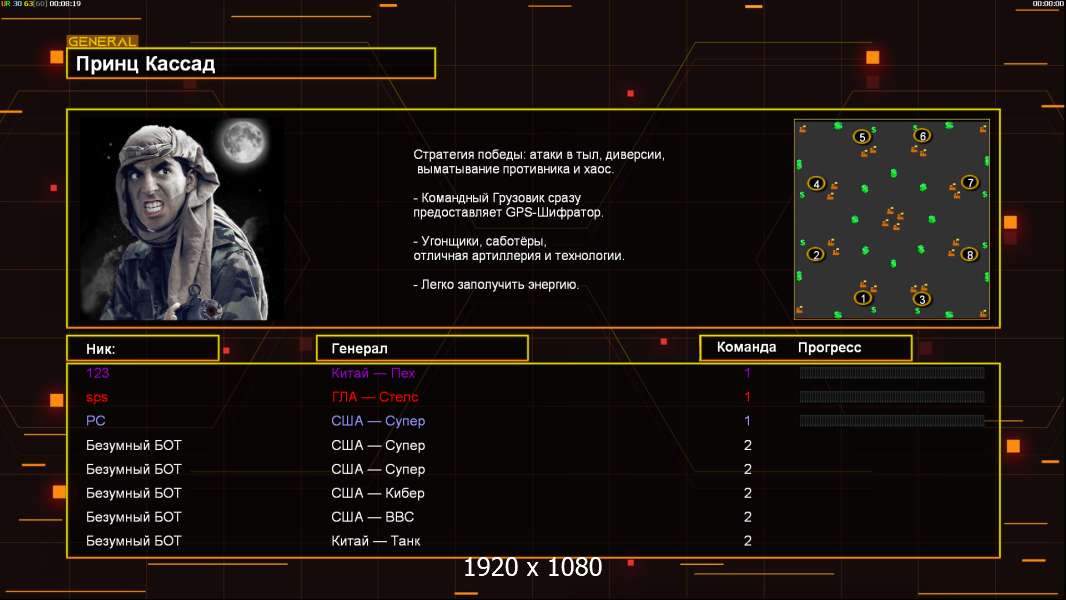Select start position 2 marker on map

816,254
